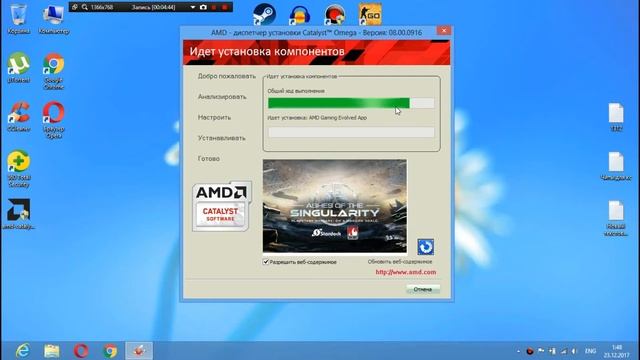The width and height of the screenshot is (640, 360).
Task: Select the done step in installer sidebar
Action: coord(209,159)
